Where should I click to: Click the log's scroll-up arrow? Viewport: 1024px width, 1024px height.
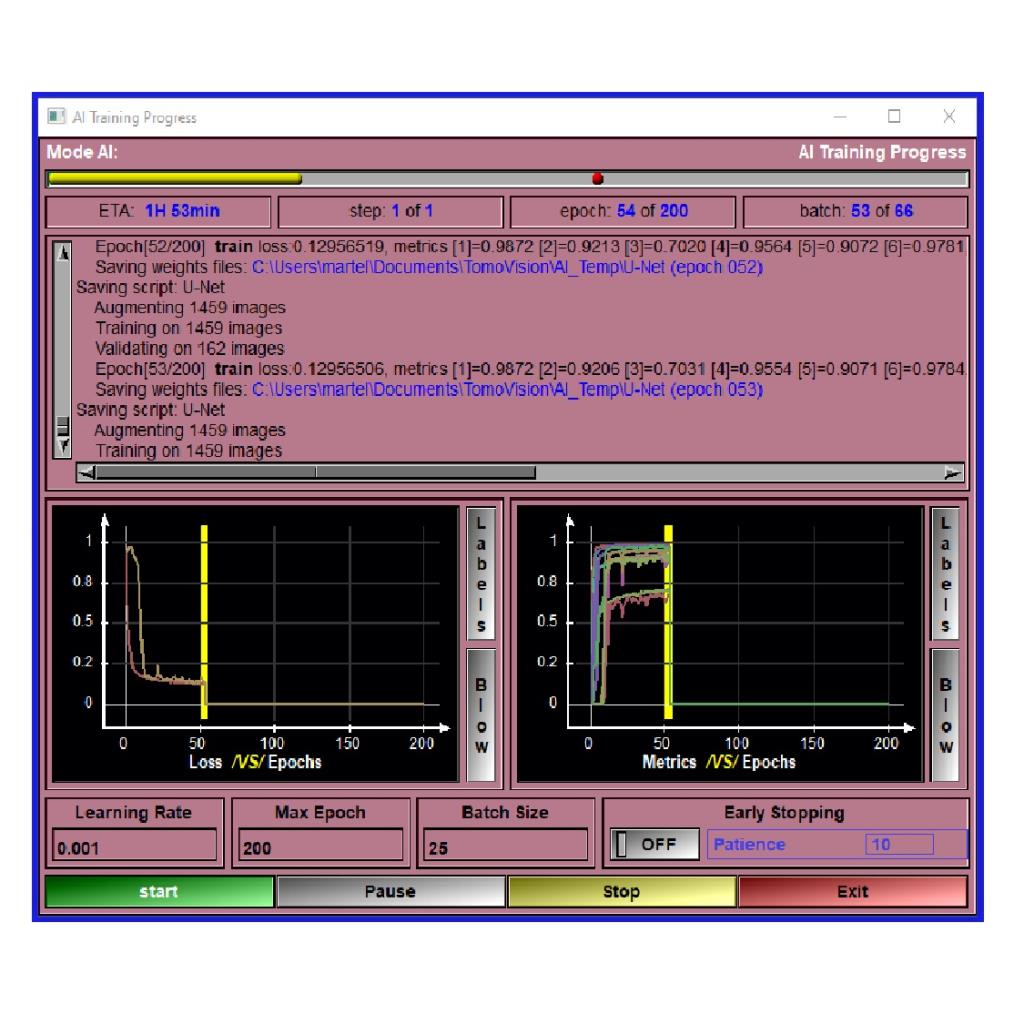click(x=63, y=252)
